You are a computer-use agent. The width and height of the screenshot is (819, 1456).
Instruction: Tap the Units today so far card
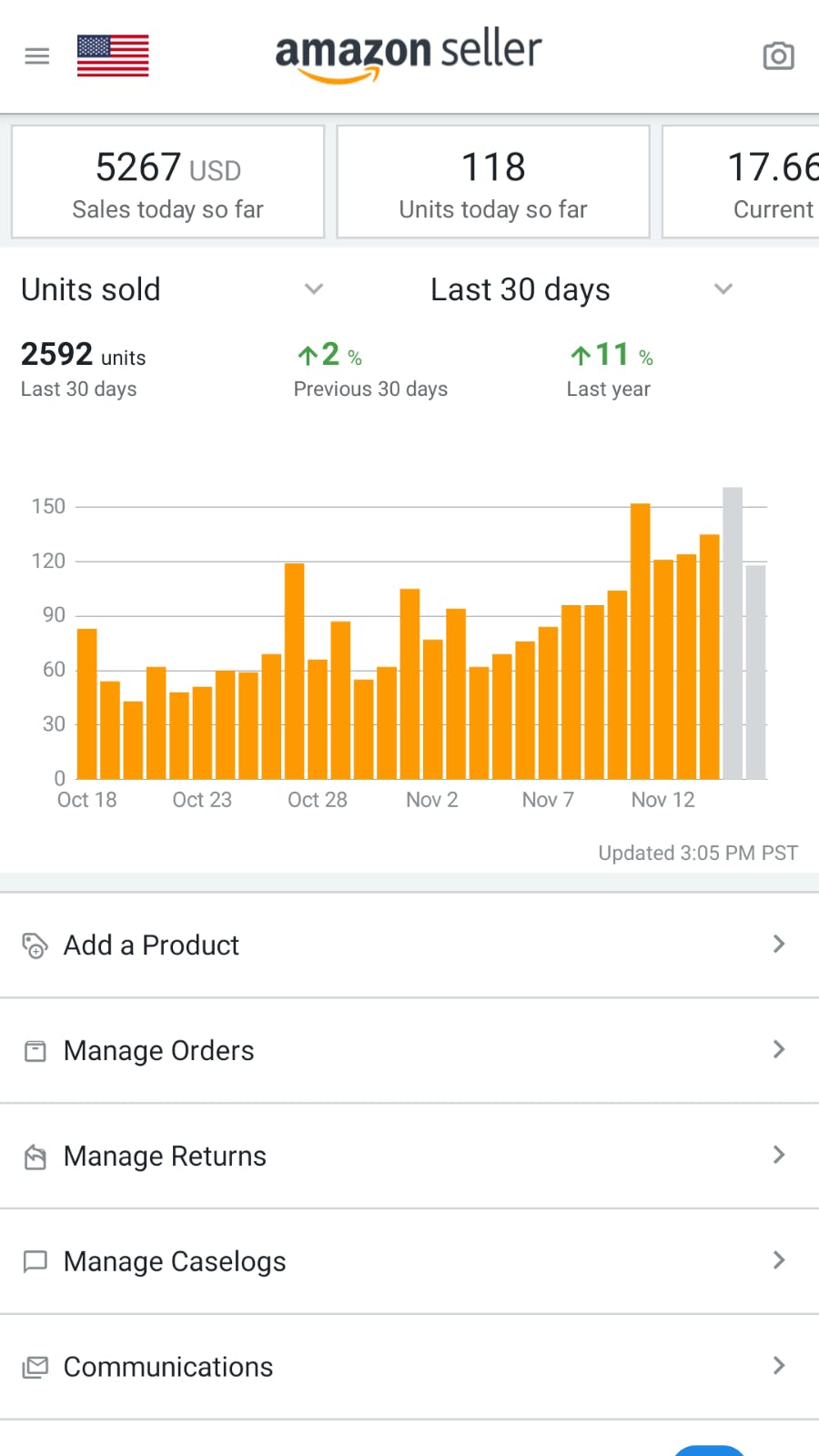493,183
